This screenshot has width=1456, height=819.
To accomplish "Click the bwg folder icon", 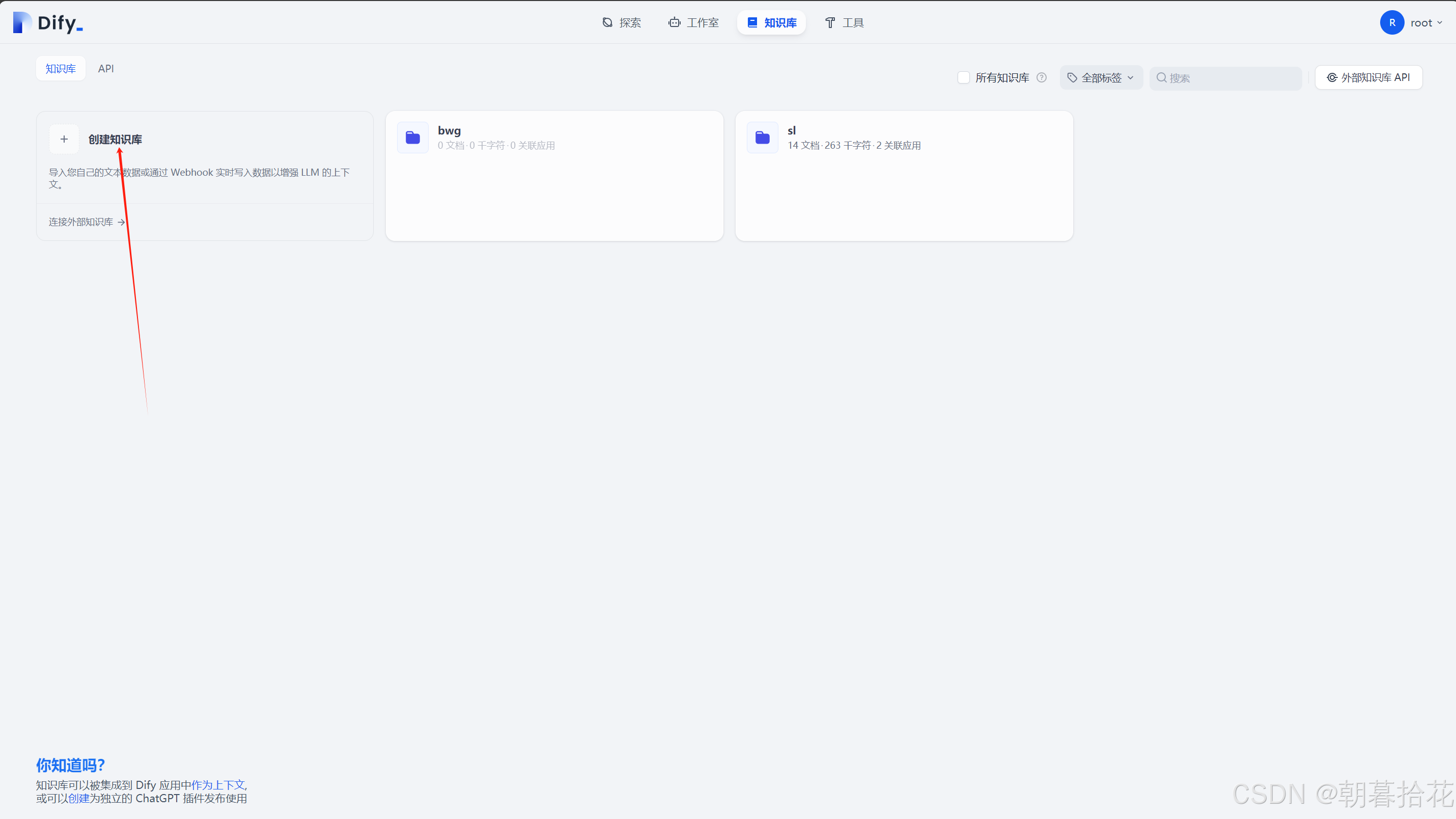I will coord(412,138).
